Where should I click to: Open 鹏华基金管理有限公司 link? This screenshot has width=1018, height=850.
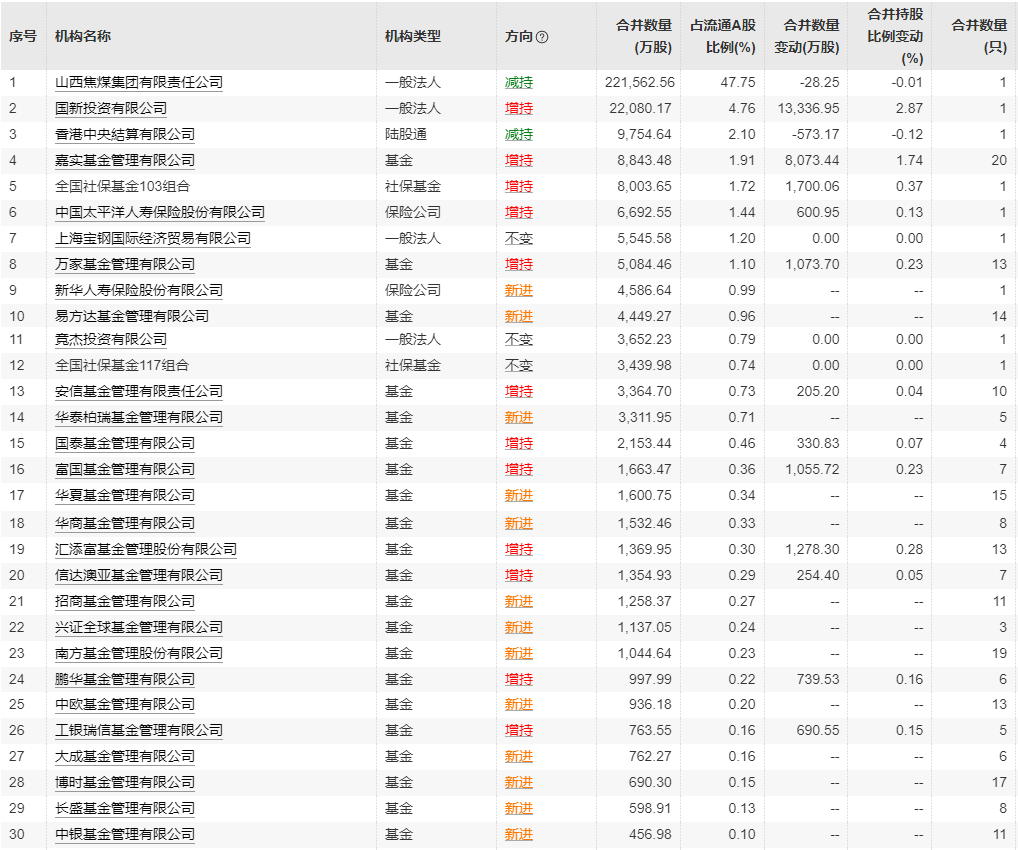point(125,679)
